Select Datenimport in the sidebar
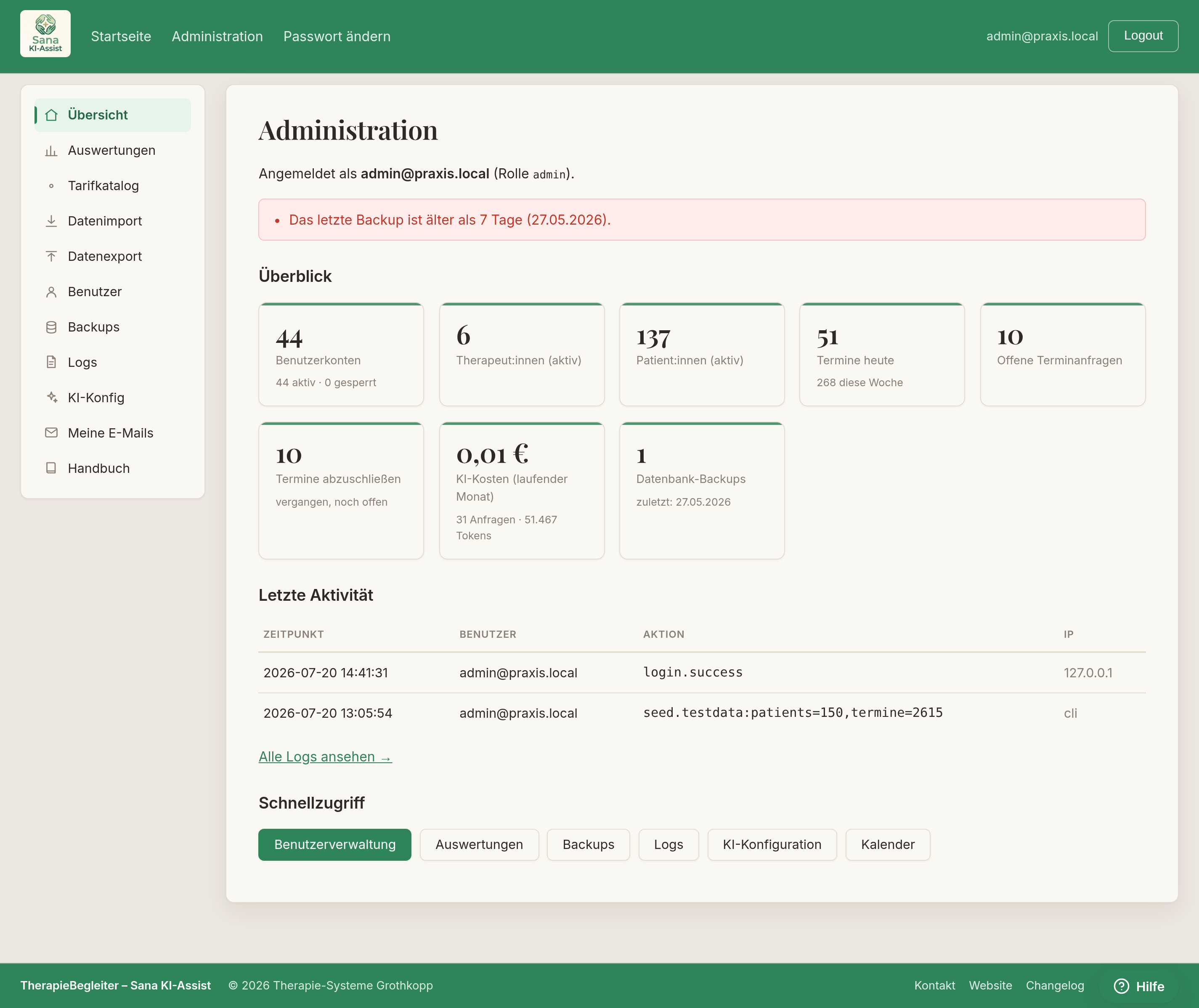Viewport: 1199px width, 1008px height. point(113,221)
